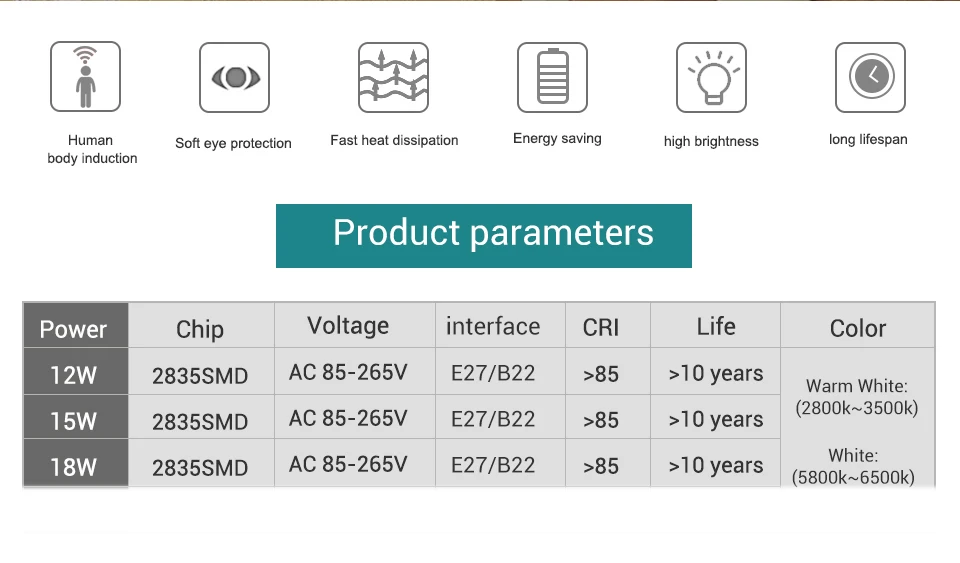Select the 15W power row cell
960x563 pixels.
point(74,421)
